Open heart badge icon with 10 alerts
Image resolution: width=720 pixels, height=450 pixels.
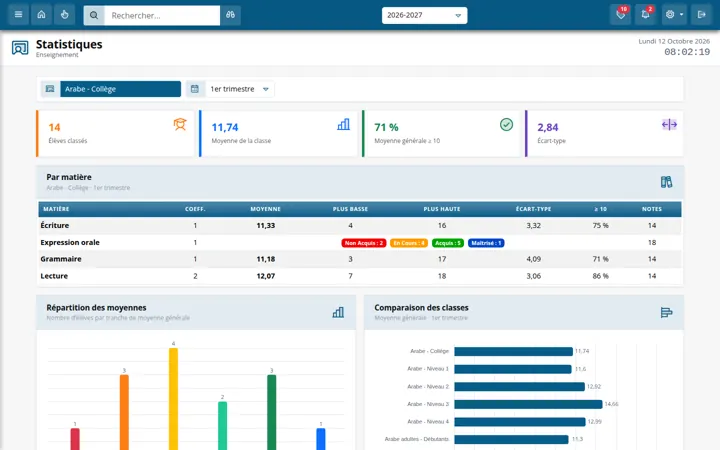[621, 15]
